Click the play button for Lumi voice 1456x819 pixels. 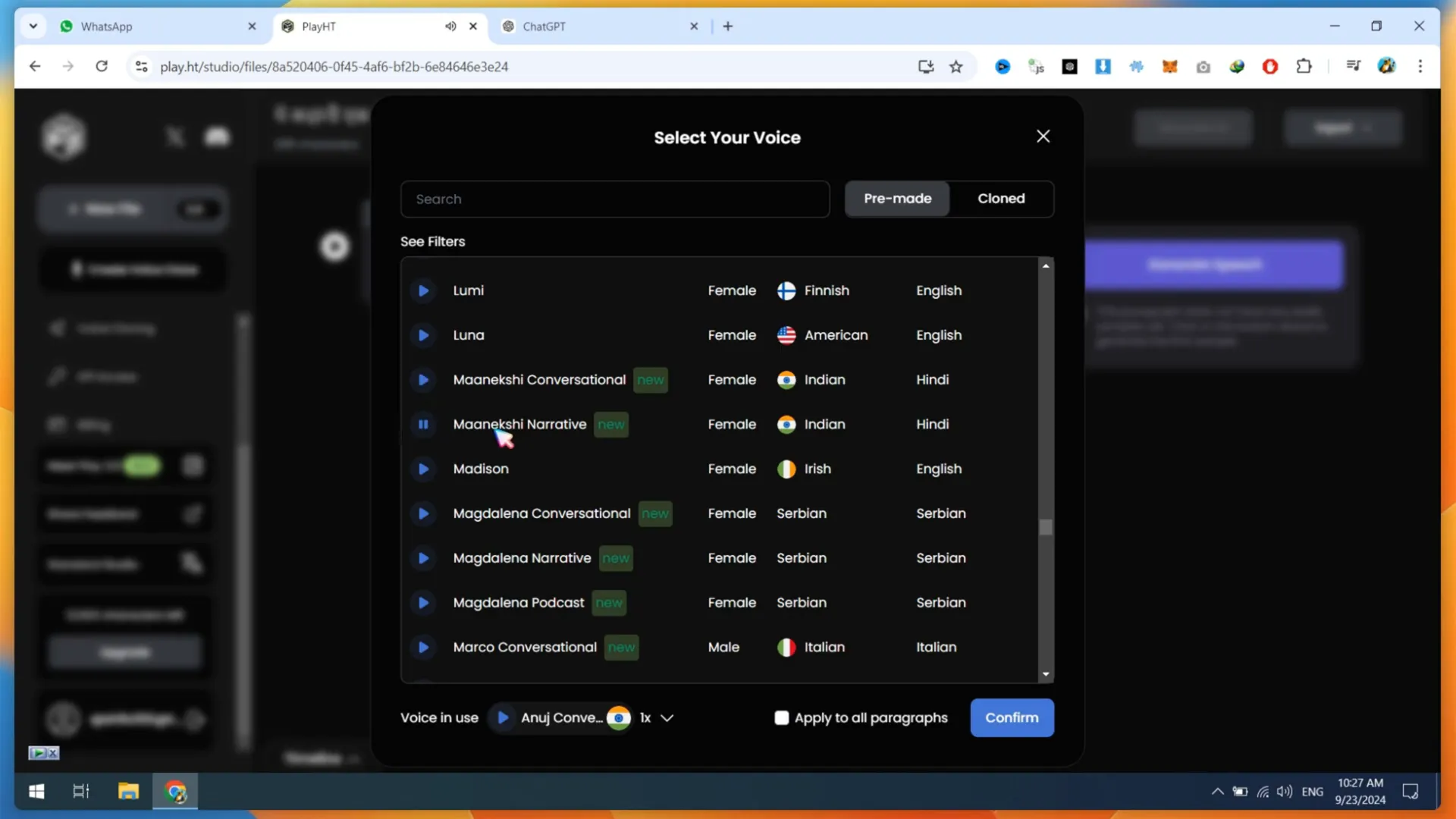click(x=423, y=290)
